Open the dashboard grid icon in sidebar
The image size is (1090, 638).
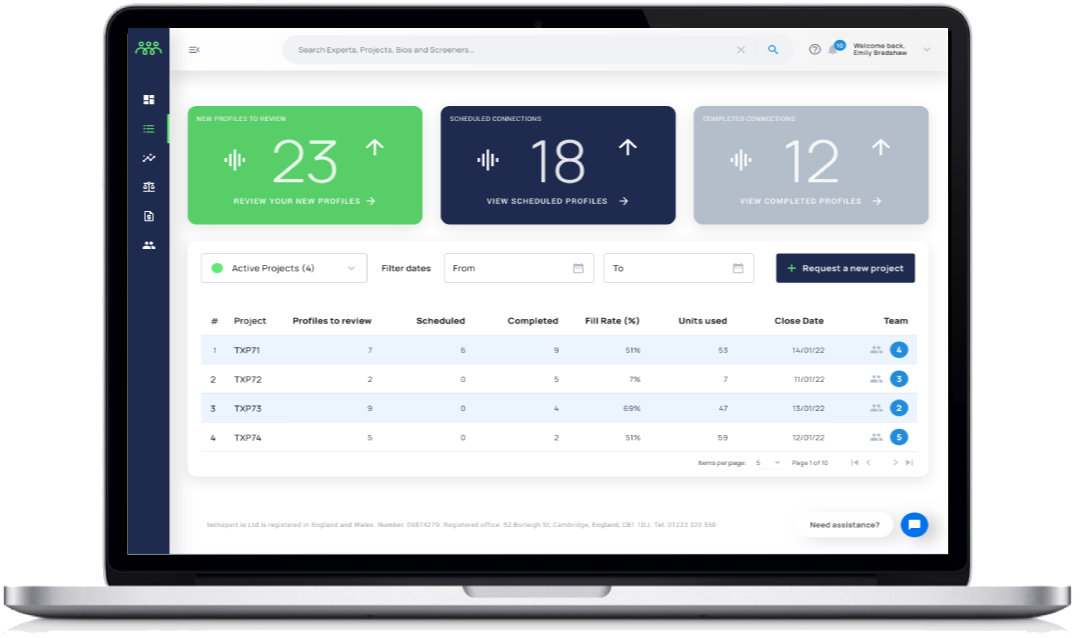[149, 99]
